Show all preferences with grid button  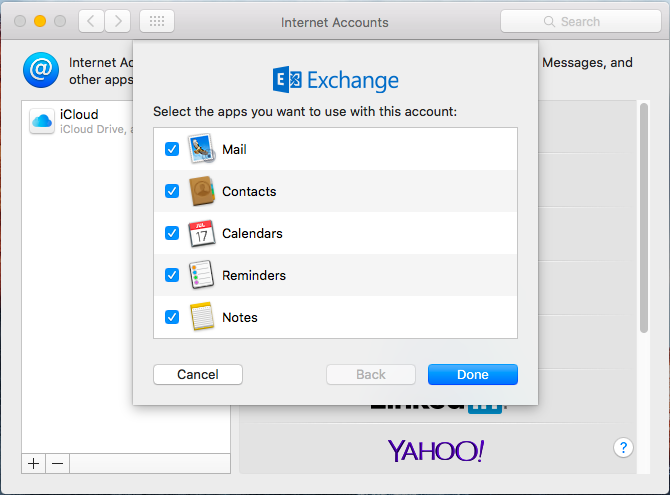pyautogui.click(x=157, y=21)
